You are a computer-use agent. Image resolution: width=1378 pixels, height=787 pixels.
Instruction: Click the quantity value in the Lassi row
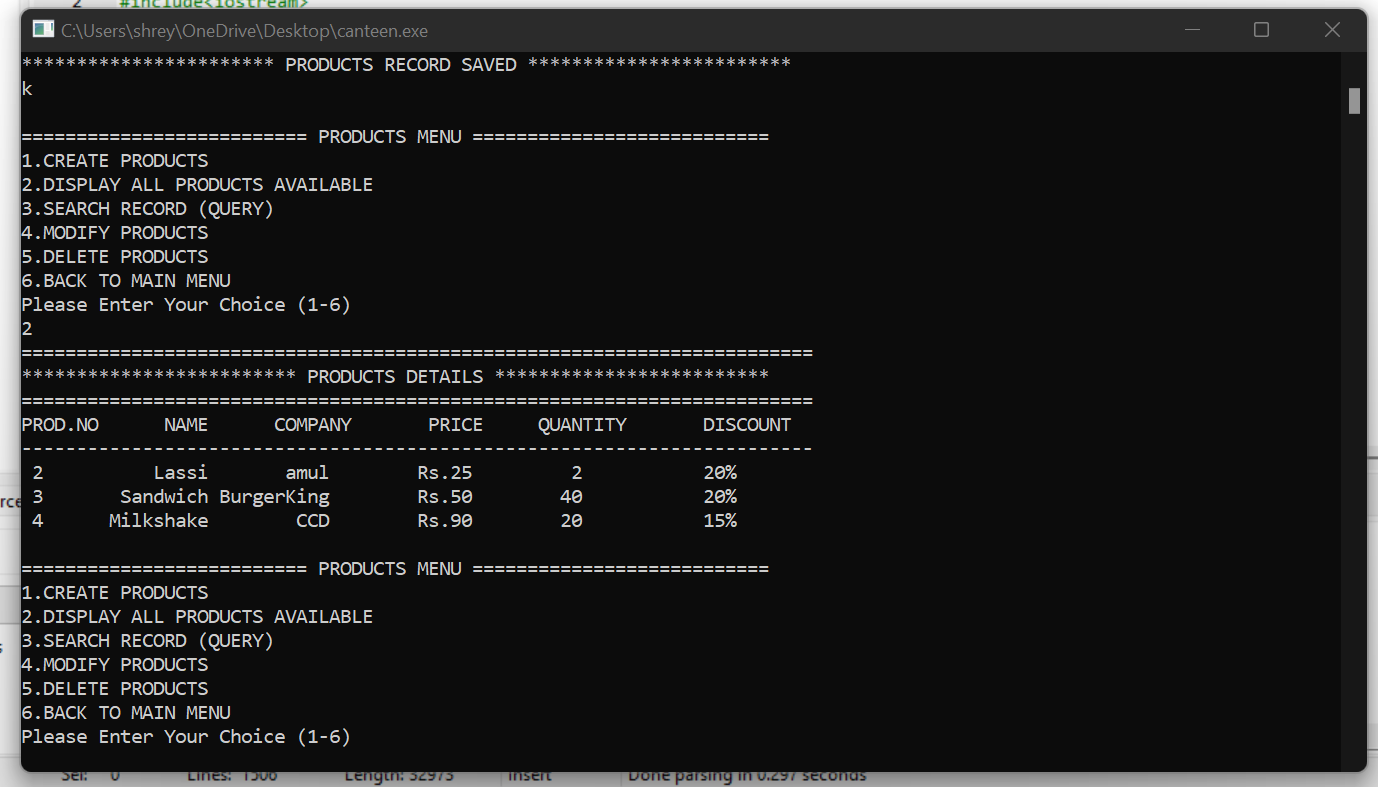[577, 473]
